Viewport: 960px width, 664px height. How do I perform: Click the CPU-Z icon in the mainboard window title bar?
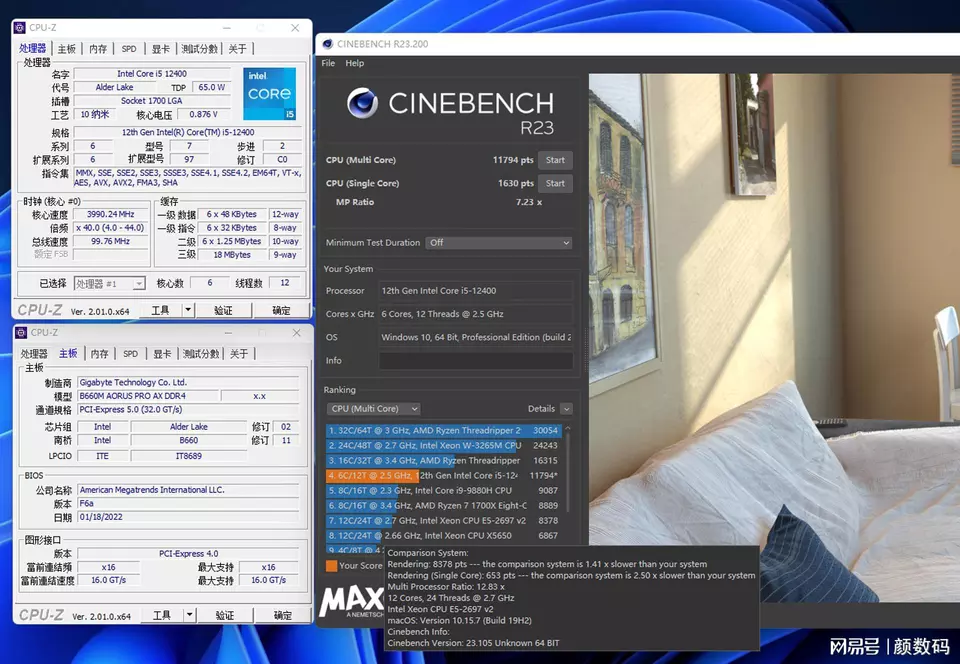(21, 332)
